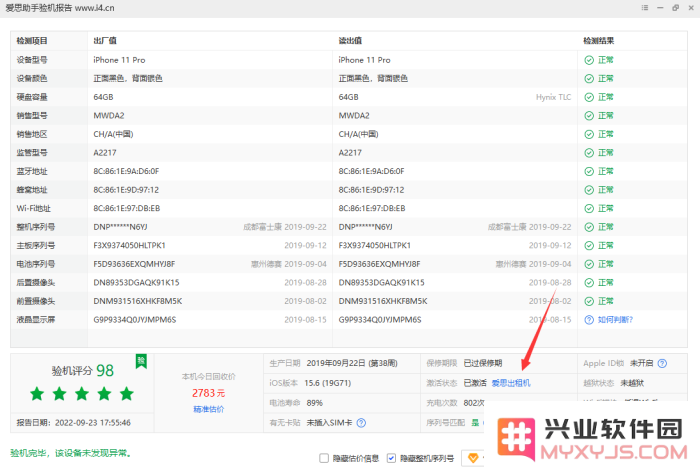Image resolution: width=700 pixels, height=476 pixels.
Task: Click the five-star rating display
Action: (x=82, y=394)
